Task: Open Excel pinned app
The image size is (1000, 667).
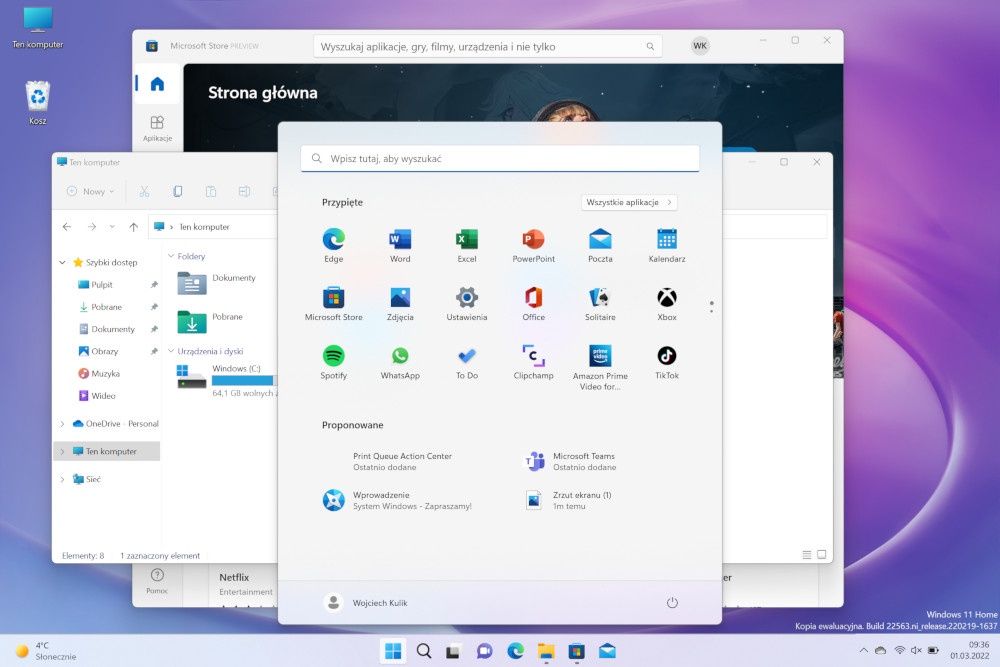Action: [x=467, y=245]
